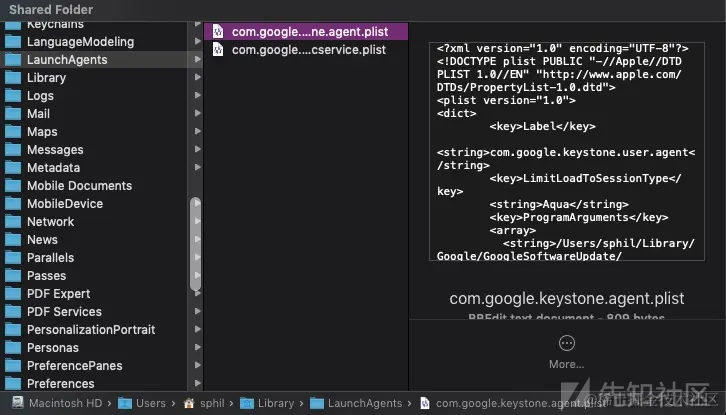Select the PDF Expert folder icon

point(13,294)
